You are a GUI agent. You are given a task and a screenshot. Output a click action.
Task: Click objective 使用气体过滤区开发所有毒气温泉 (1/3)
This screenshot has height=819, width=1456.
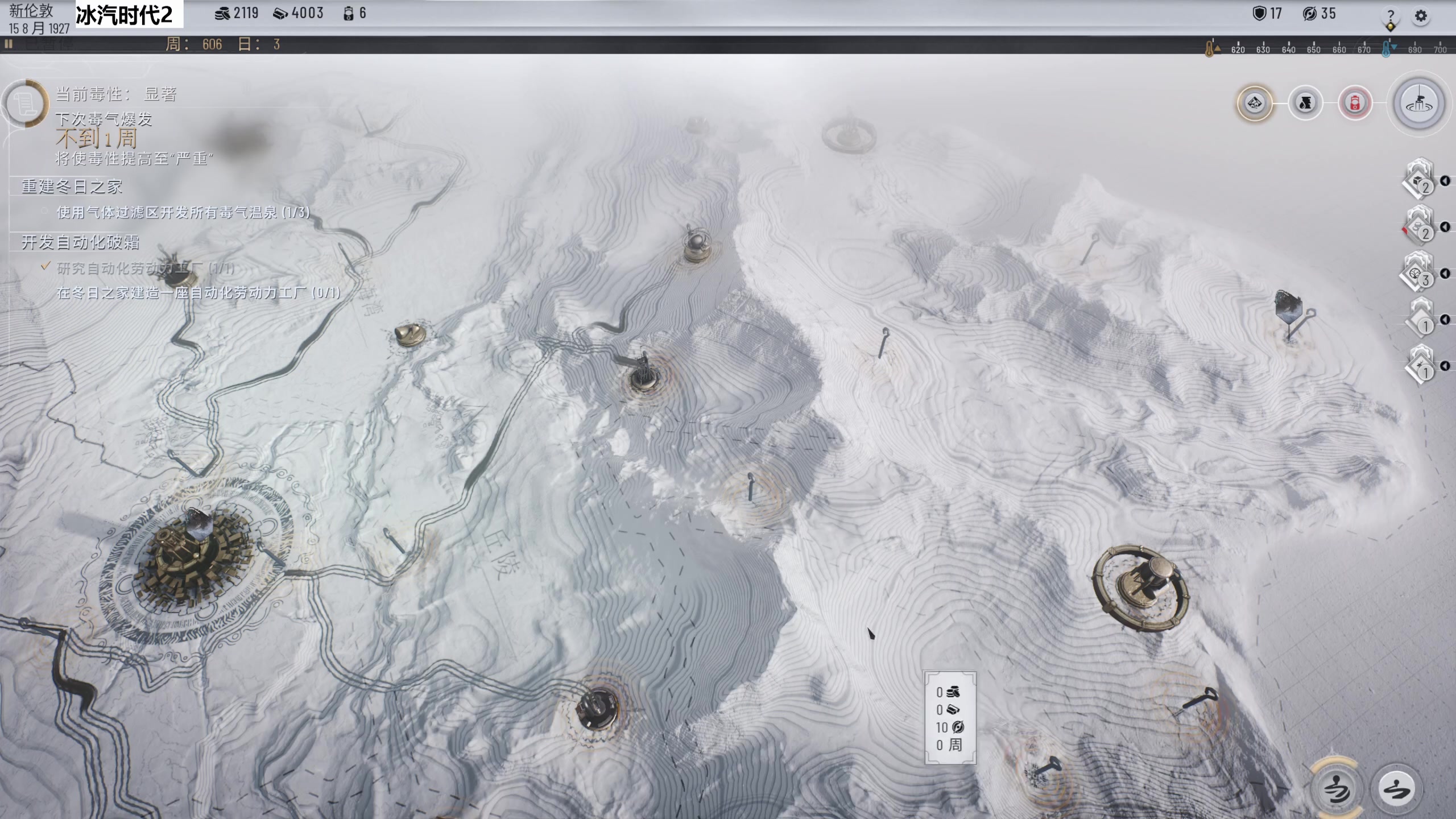[x=183, y=213]
